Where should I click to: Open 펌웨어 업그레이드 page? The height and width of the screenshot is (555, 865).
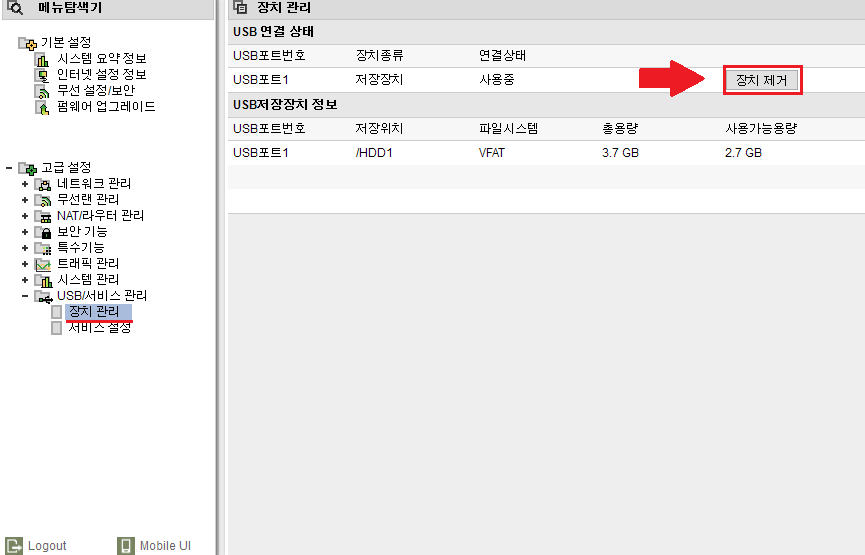click(106, 106)
